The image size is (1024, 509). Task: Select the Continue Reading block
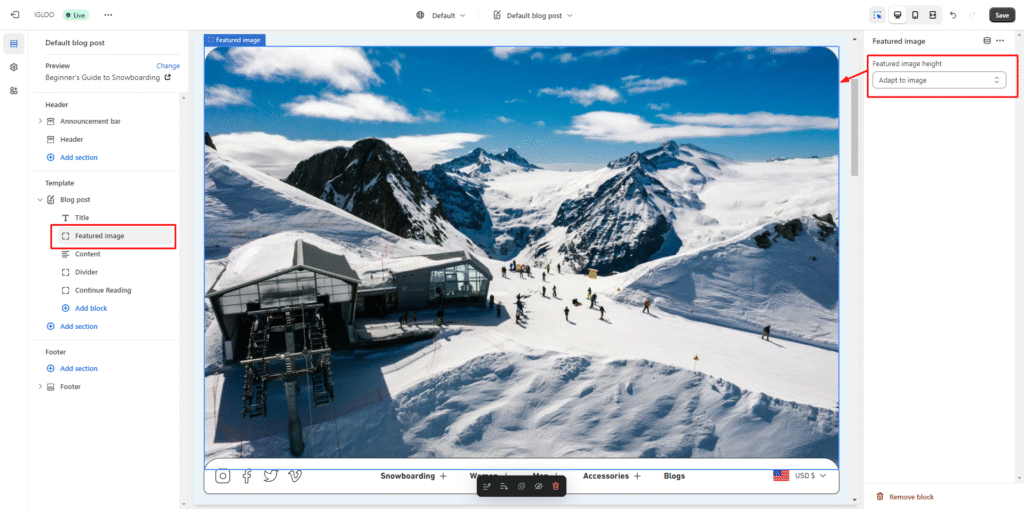click(x=102, y=290)
